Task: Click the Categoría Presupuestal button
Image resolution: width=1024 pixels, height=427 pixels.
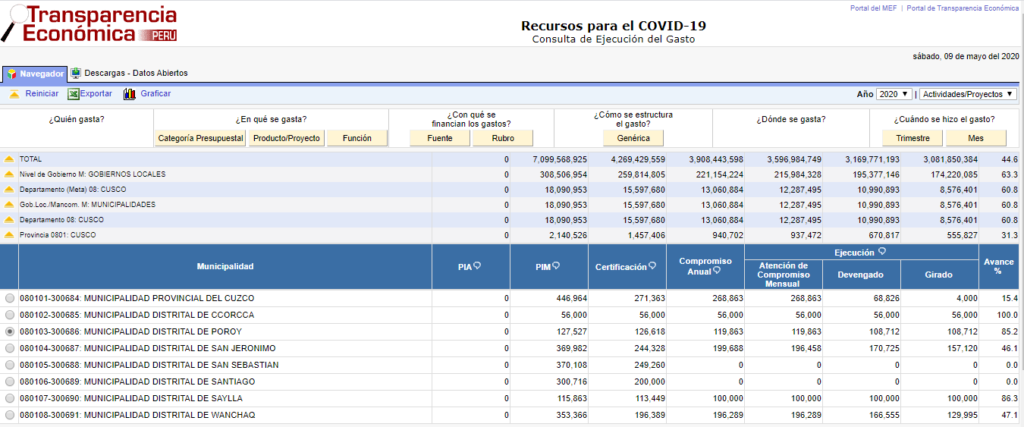Action: pos(200,138)
